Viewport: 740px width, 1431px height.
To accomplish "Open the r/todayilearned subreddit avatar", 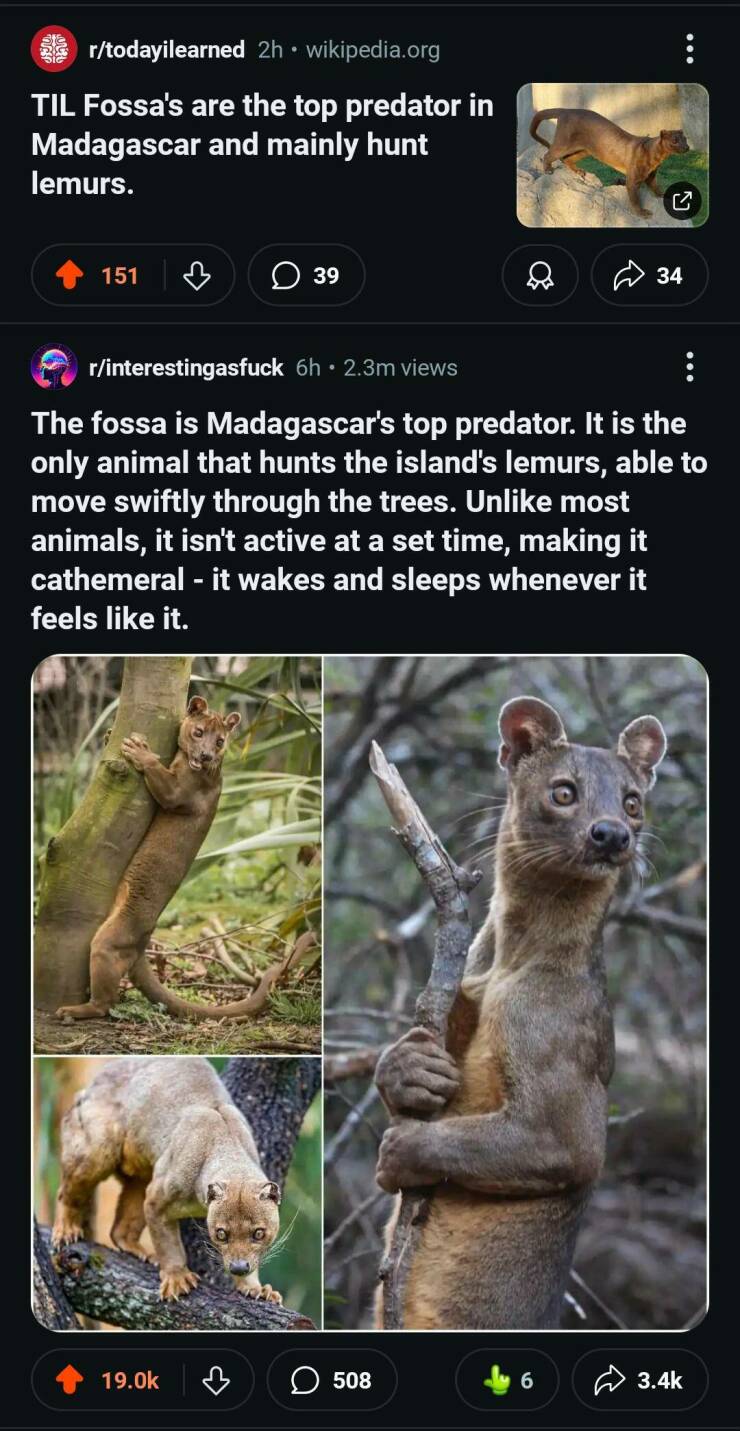I will click(x=54, y=49).
